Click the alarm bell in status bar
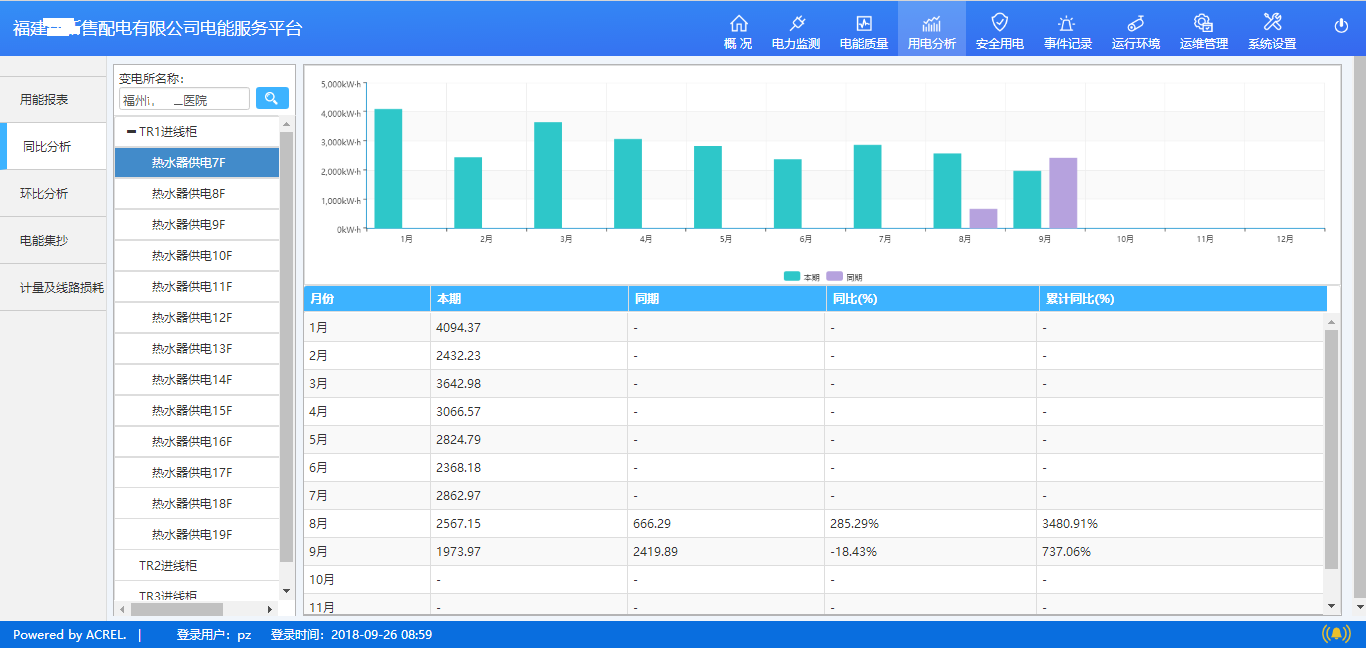Screen dimensions: 1366x648 point(1336,634)
